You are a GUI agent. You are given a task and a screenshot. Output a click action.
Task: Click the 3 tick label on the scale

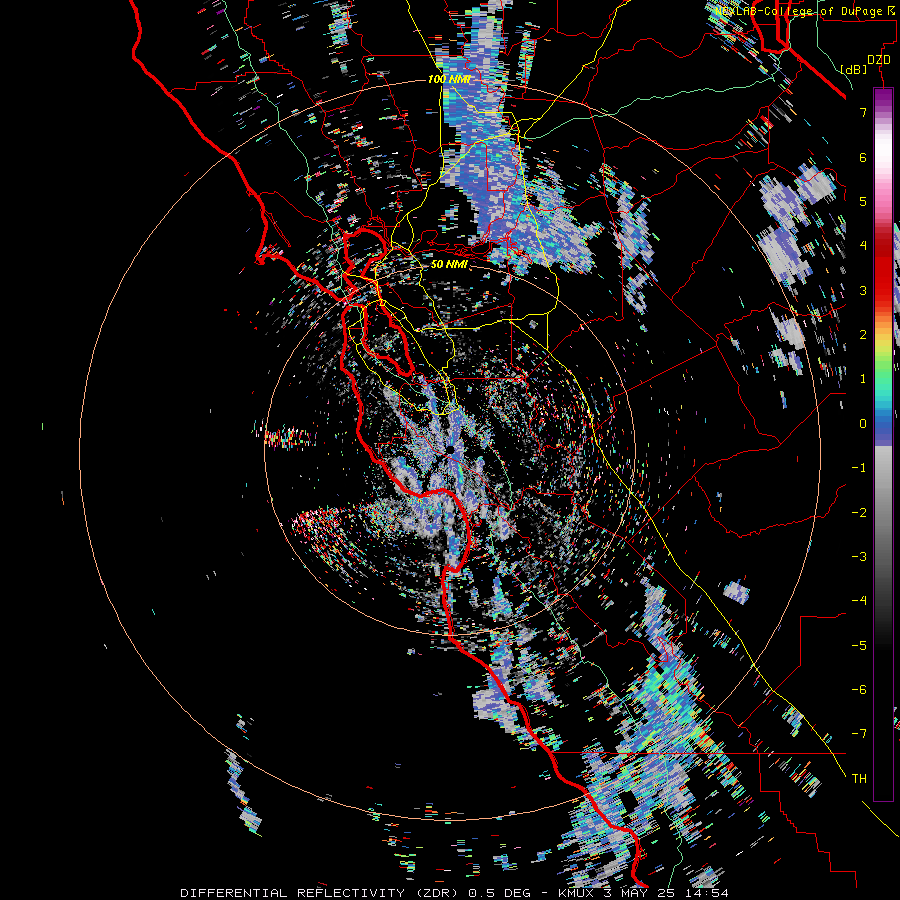coord(863,290)
